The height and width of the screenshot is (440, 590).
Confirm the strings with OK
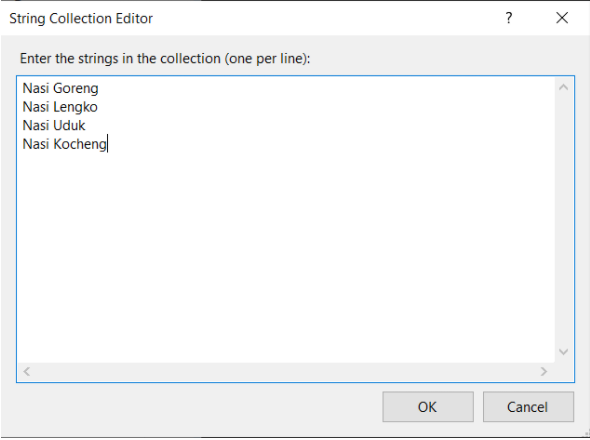[x=428, y=407]
